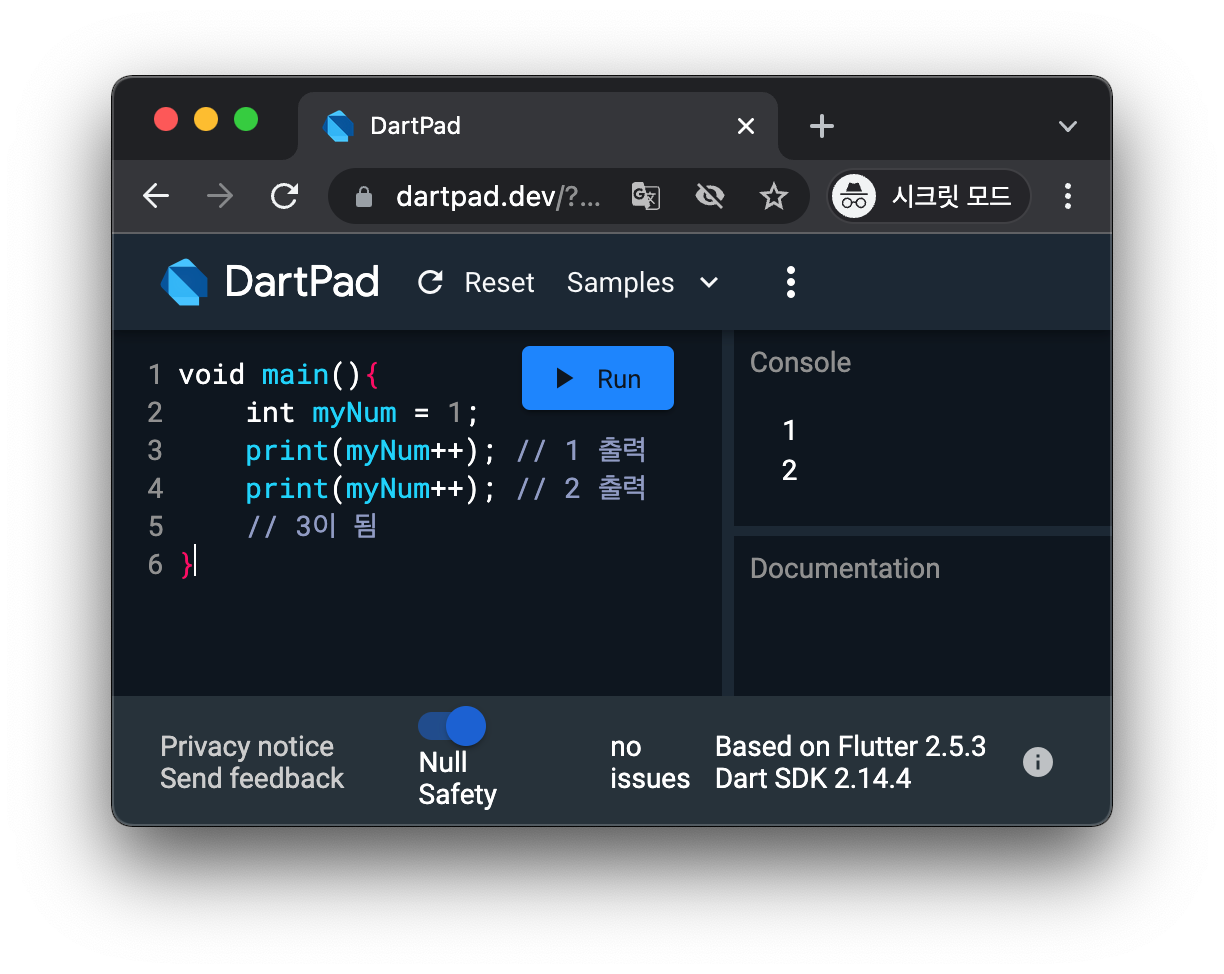Expand the tab search chevron
Screen dimensions: 1224x974
point(1068,127)
